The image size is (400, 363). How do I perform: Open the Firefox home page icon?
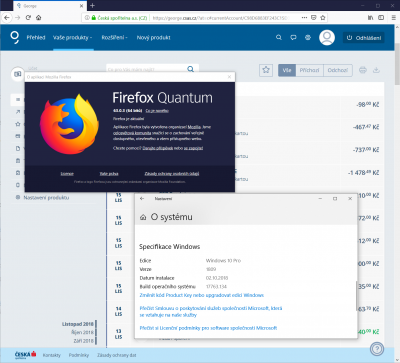coord(39,18)
